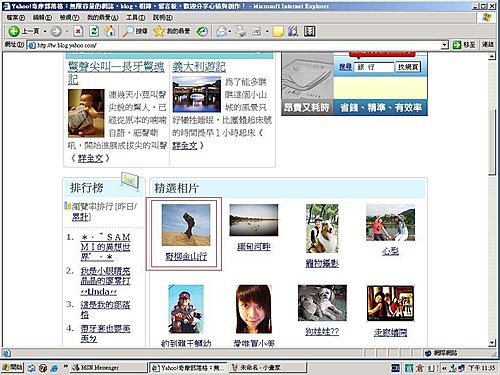Viewport: 500px width, 375px height.
Task: Open the night bridge photo thumbnail
Action: (x=196, y=95)
